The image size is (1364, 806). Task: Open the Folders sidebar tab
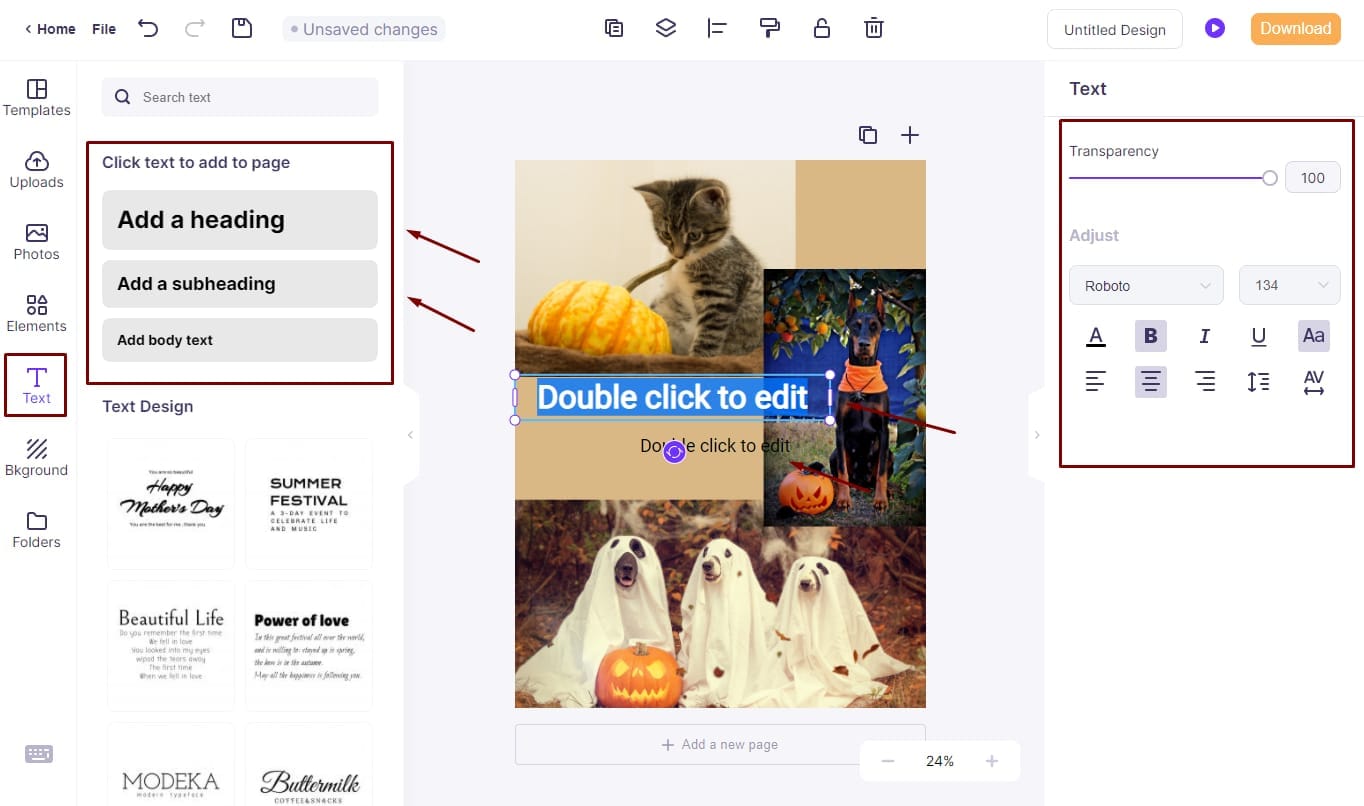37,530
